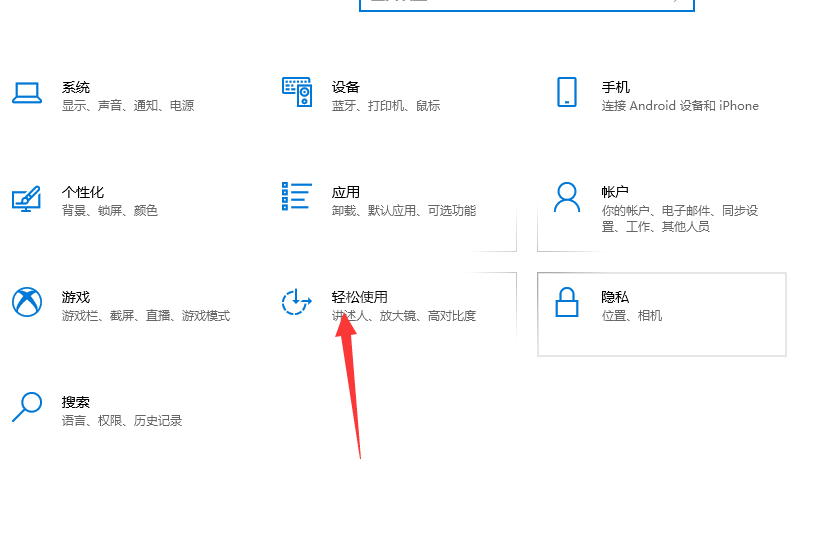The width and height of the screenshot is (815, 555).
Task: Click text 背景、锁屏、颜色
Action: point(110,211)
